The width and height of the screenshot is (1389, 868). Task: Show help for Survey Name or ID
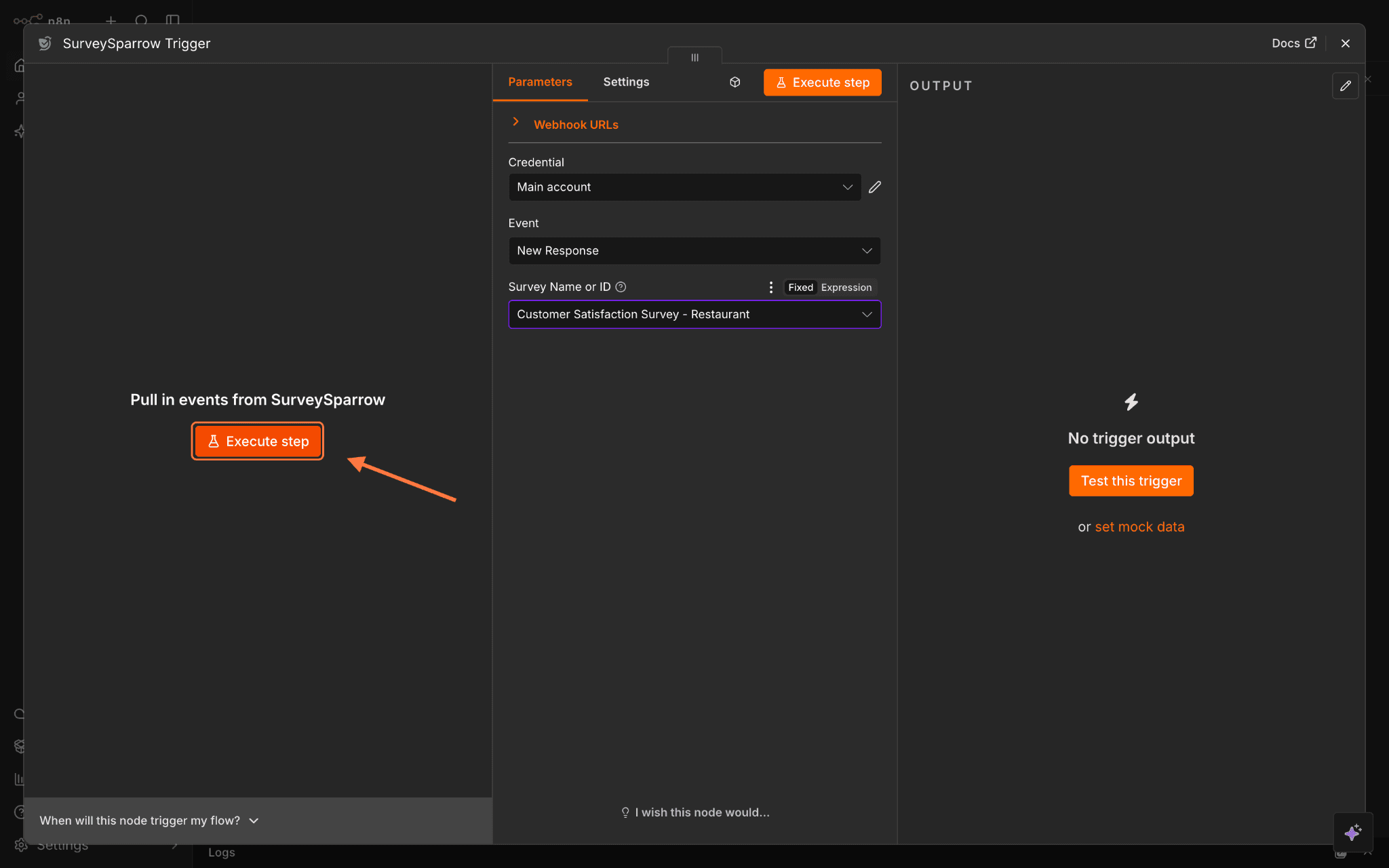pyautogui.click(x=621, y=287)
